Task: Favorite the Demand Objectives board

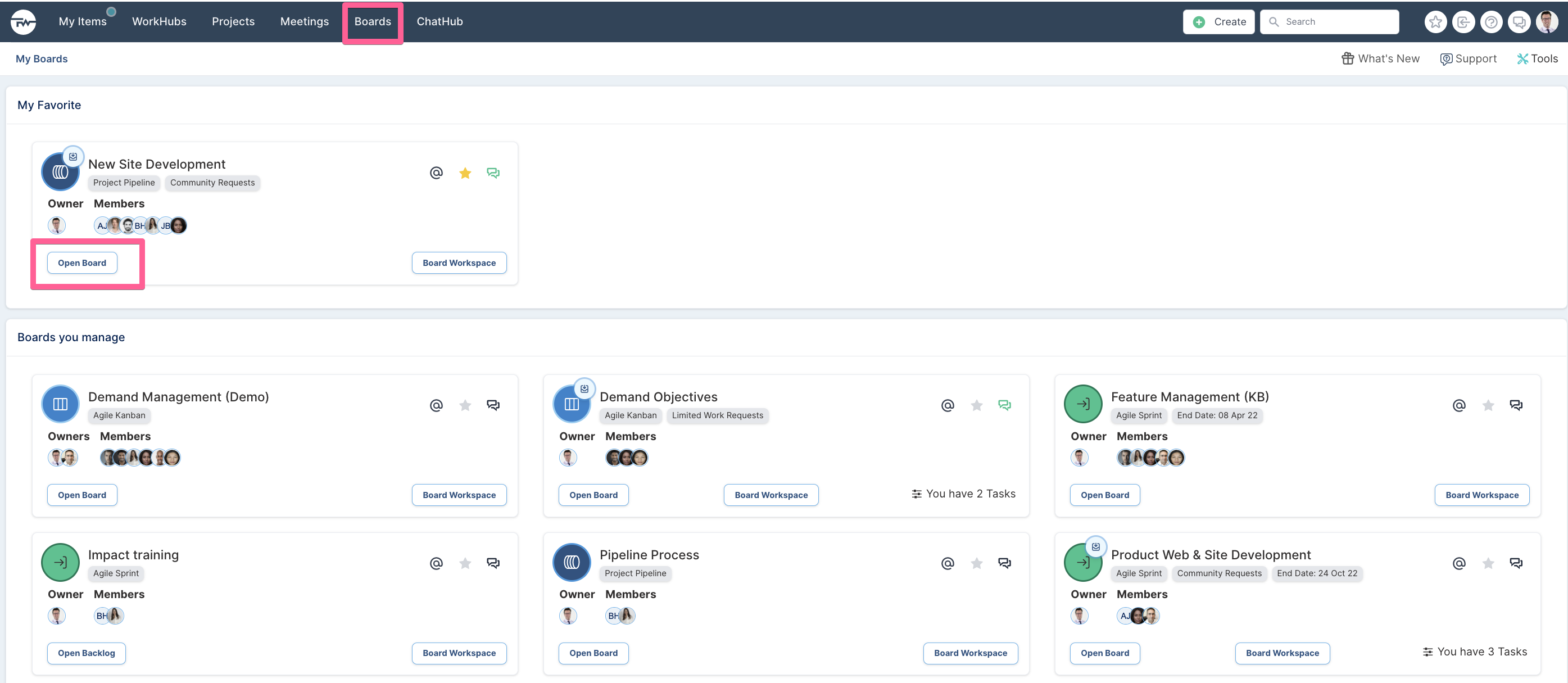Action: (x=976, y=405)
